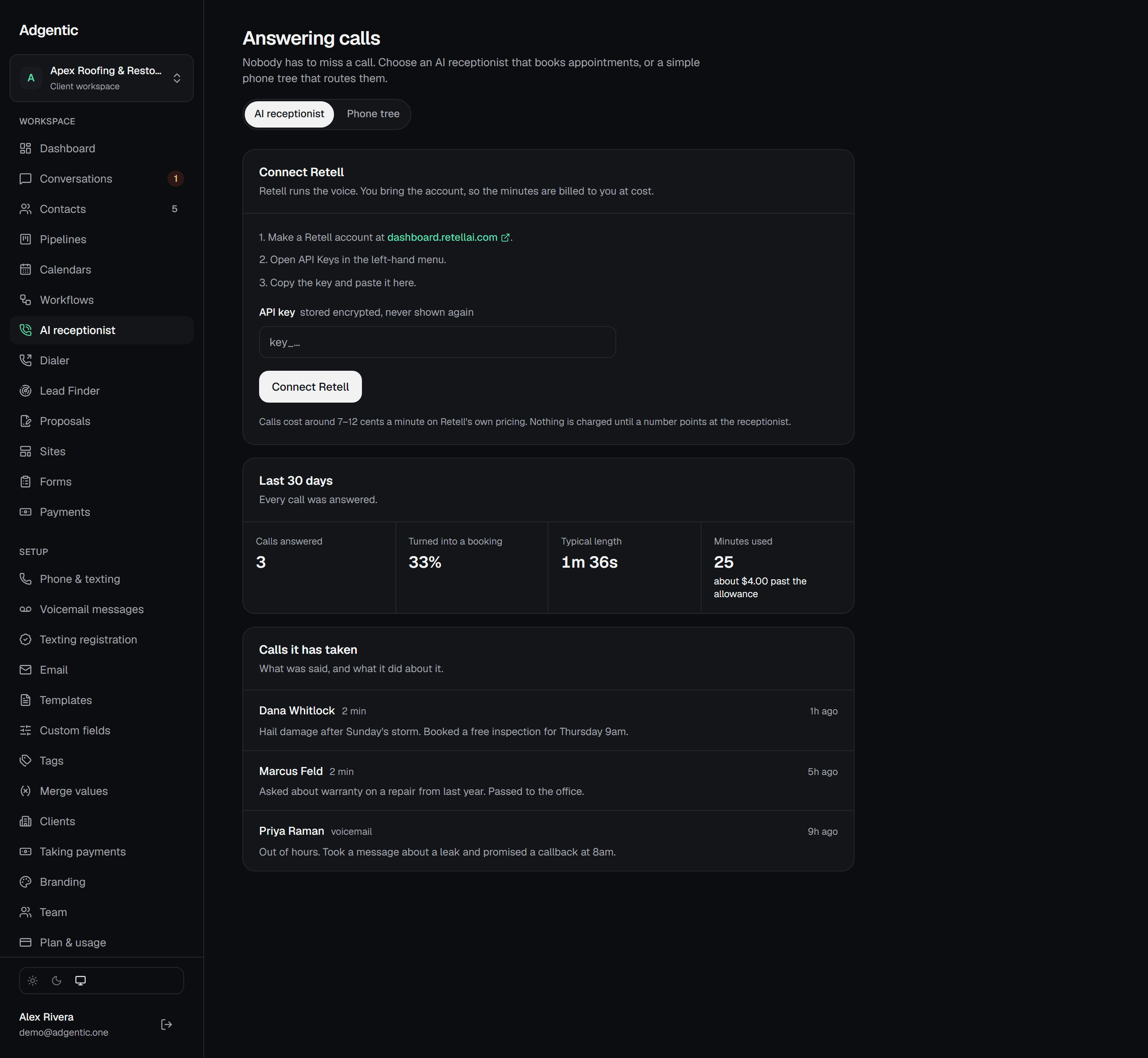Viewport: 1148px width, 1058px height.
Task: Switch to light theme sun toggle
Action: click(x=33, y=981)
